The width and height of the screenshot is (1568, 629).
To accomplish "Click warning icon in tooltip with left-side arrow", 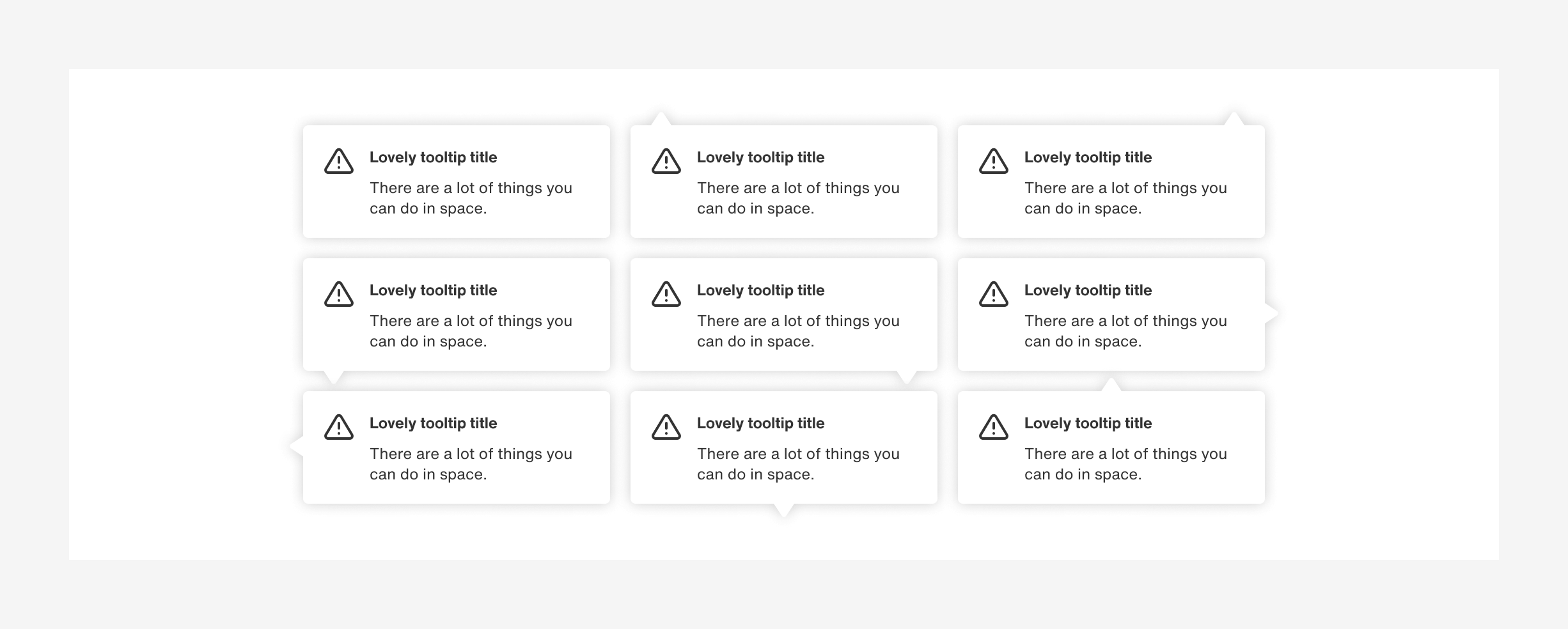I will coord(339,427).
